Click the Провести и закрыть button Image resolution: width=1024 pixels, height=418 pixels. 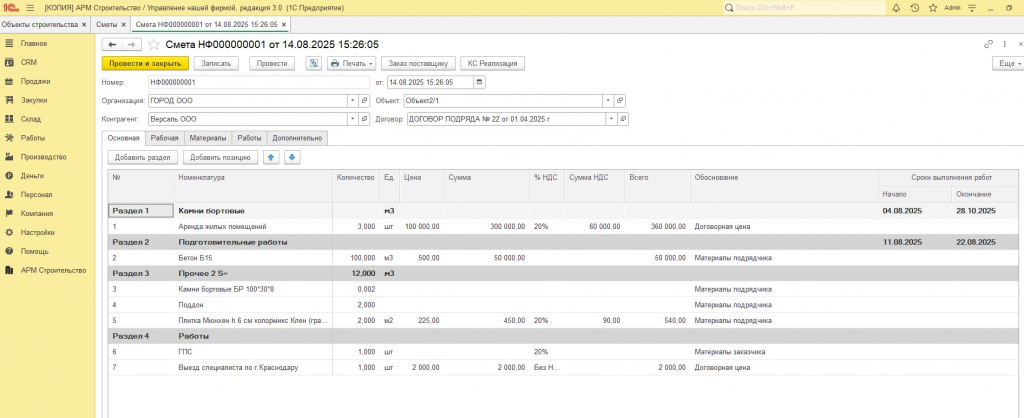pyautogui.click(x=145, y=63)
